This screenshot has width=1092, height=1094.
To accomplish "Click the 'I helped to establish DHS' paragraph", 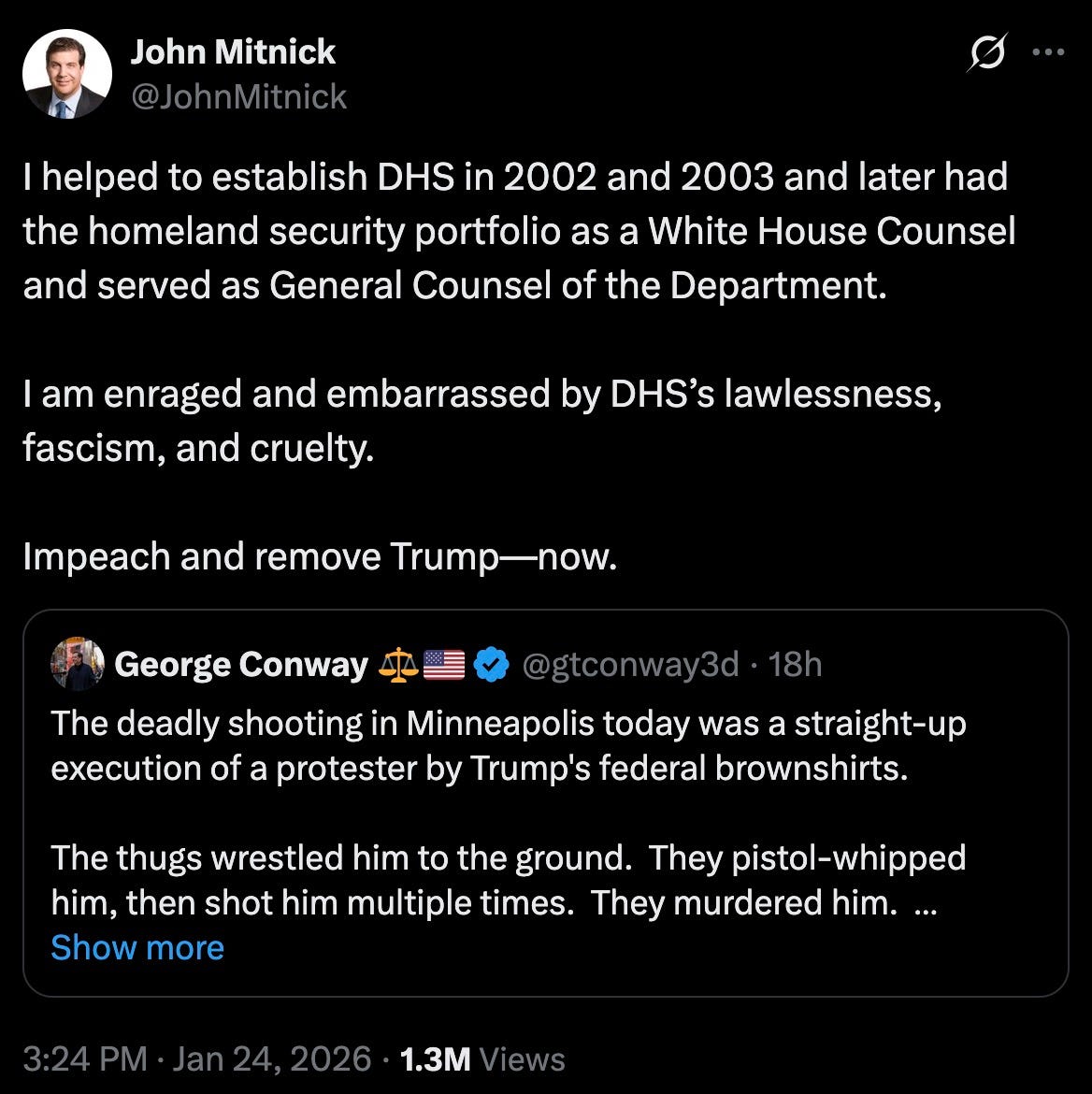I will click(514, 231).
